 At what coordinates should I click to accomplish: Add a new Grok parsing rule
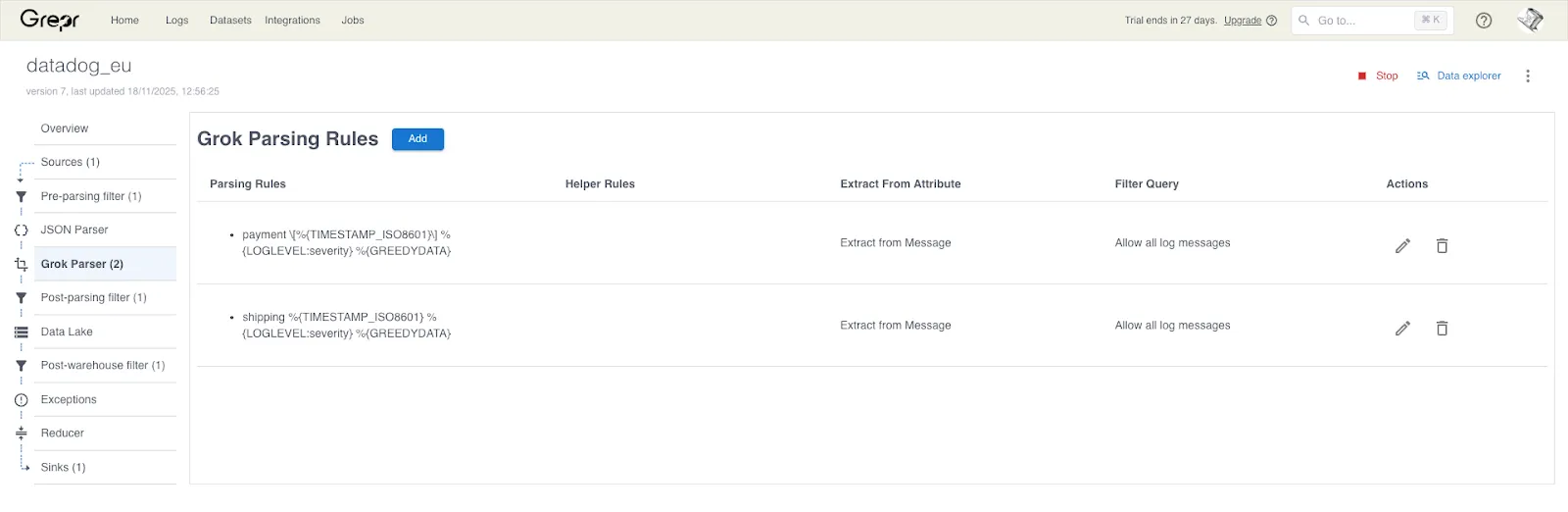coord(417,139)
